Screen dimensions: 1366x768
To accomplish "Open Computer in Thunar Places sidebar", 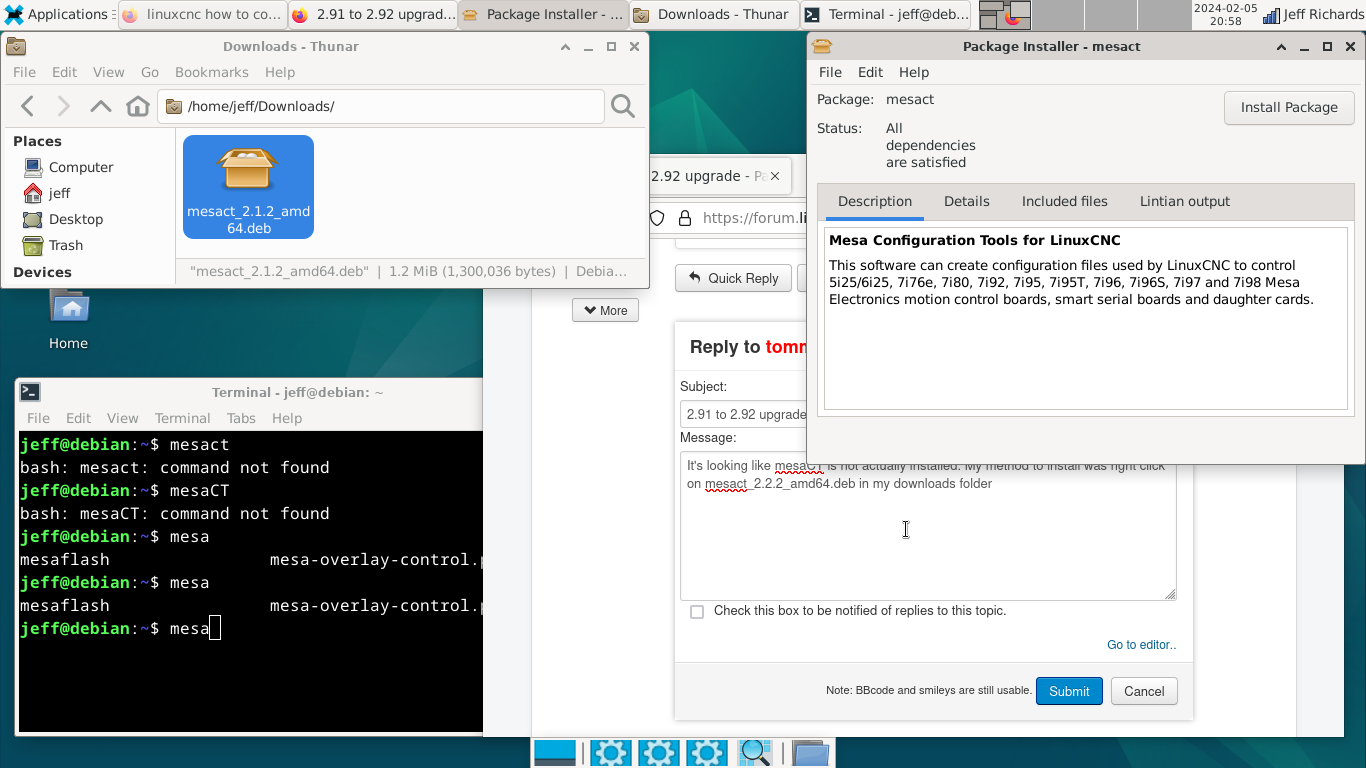I will [81, 167].
